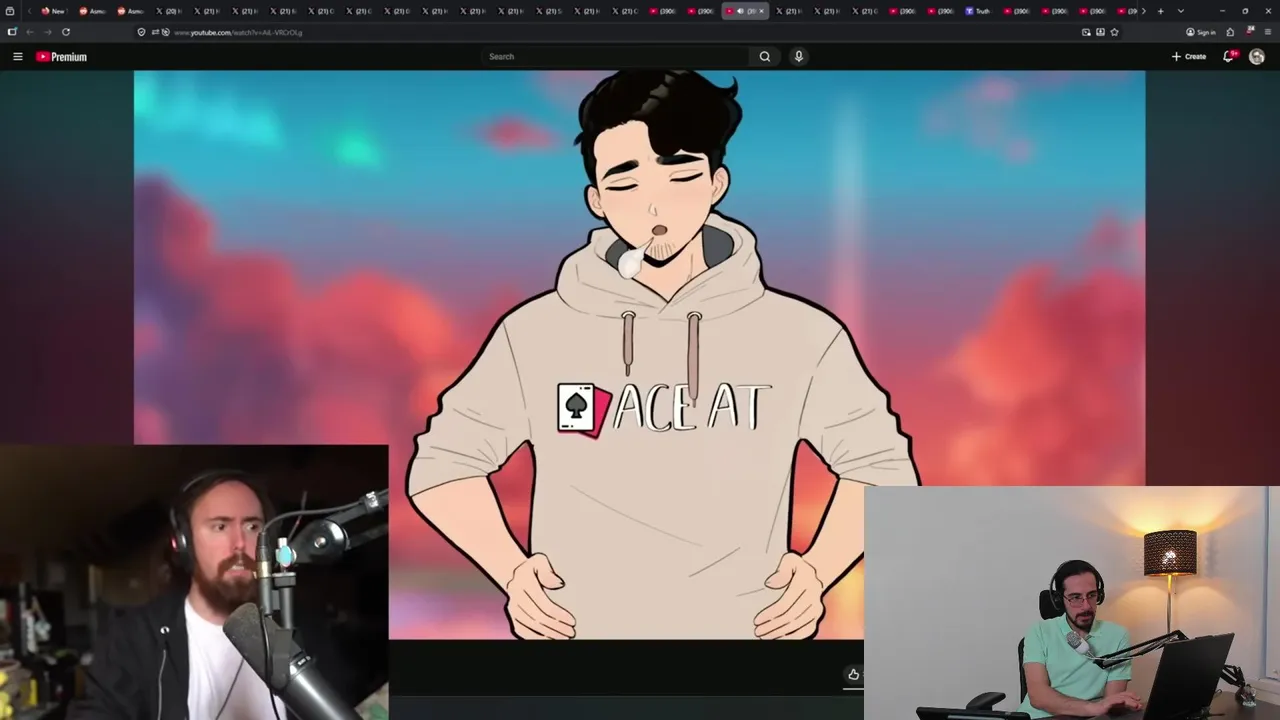Open the workspaces icon in tab bar
Viewport: 1280px width, 720px height.
(10, 11)
